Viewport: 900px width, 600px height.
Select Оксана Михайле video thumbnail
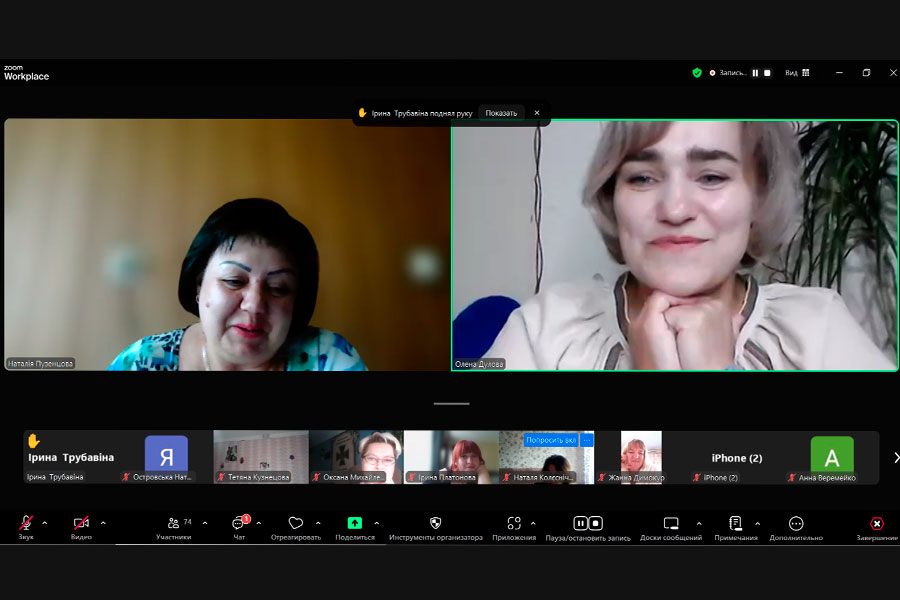(x=356, y=457)
